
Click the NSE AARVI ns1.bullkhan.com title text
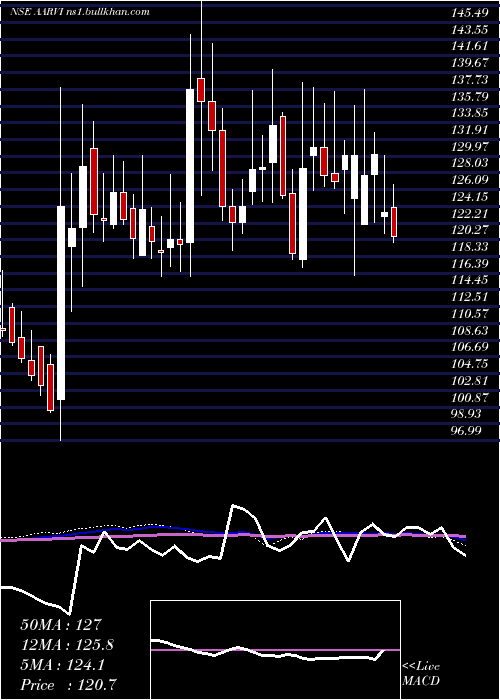click(x=79, y=12)
